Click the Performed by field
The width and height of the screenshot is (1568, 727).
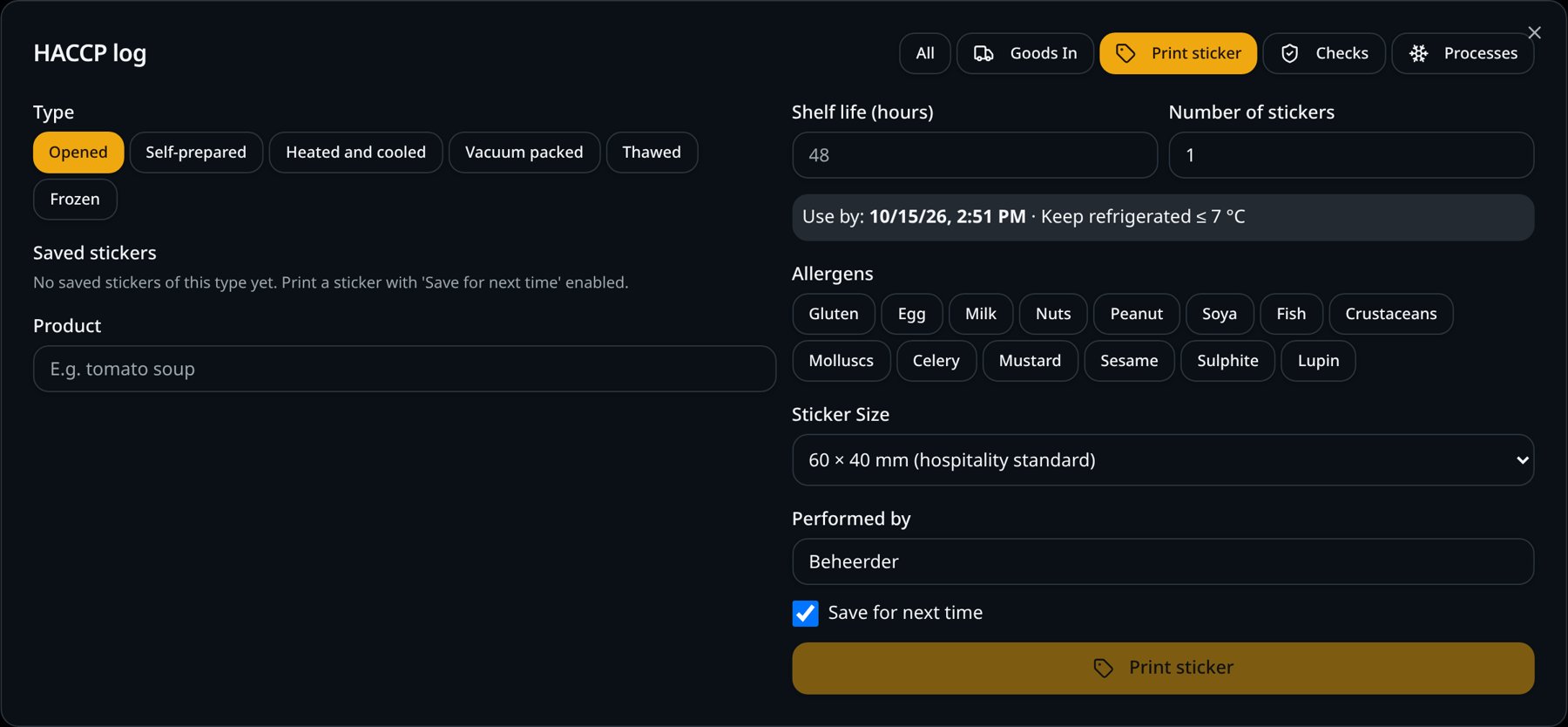click(x=1163, y=561)
